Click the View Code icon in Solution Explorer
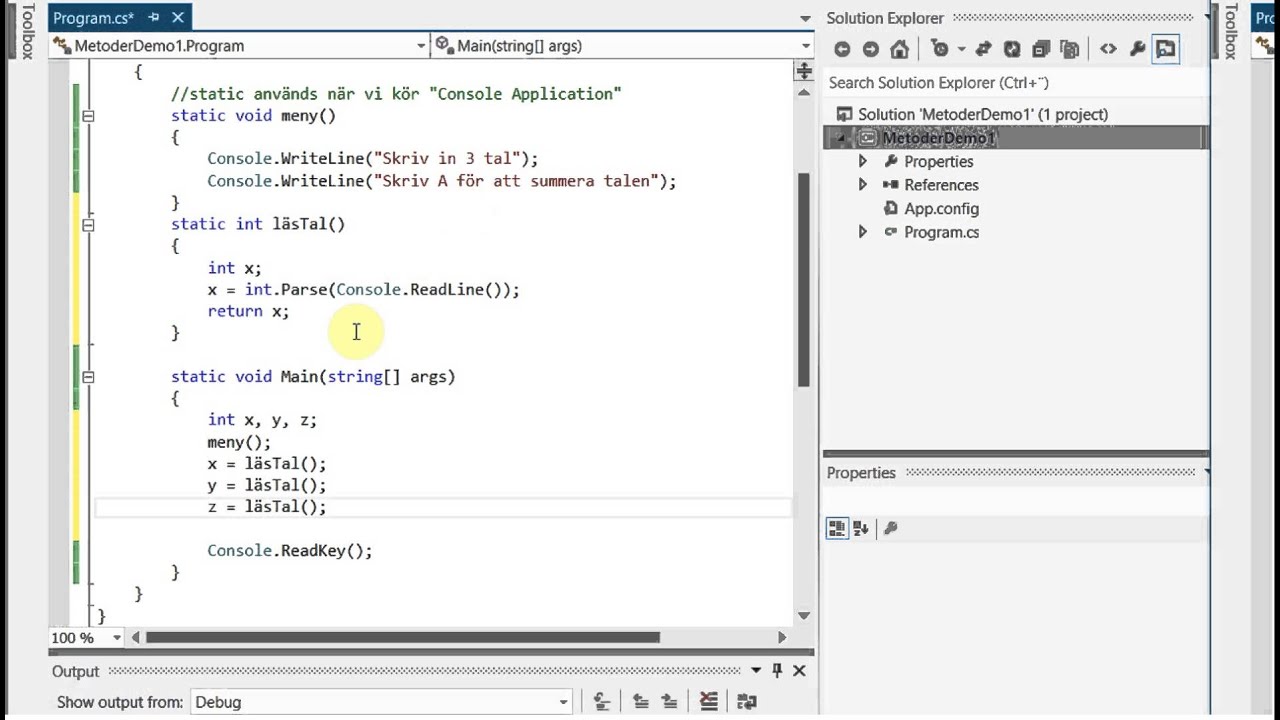Screen dimensions: 1280x720 pyautogui.click(x=1108, y=49)
